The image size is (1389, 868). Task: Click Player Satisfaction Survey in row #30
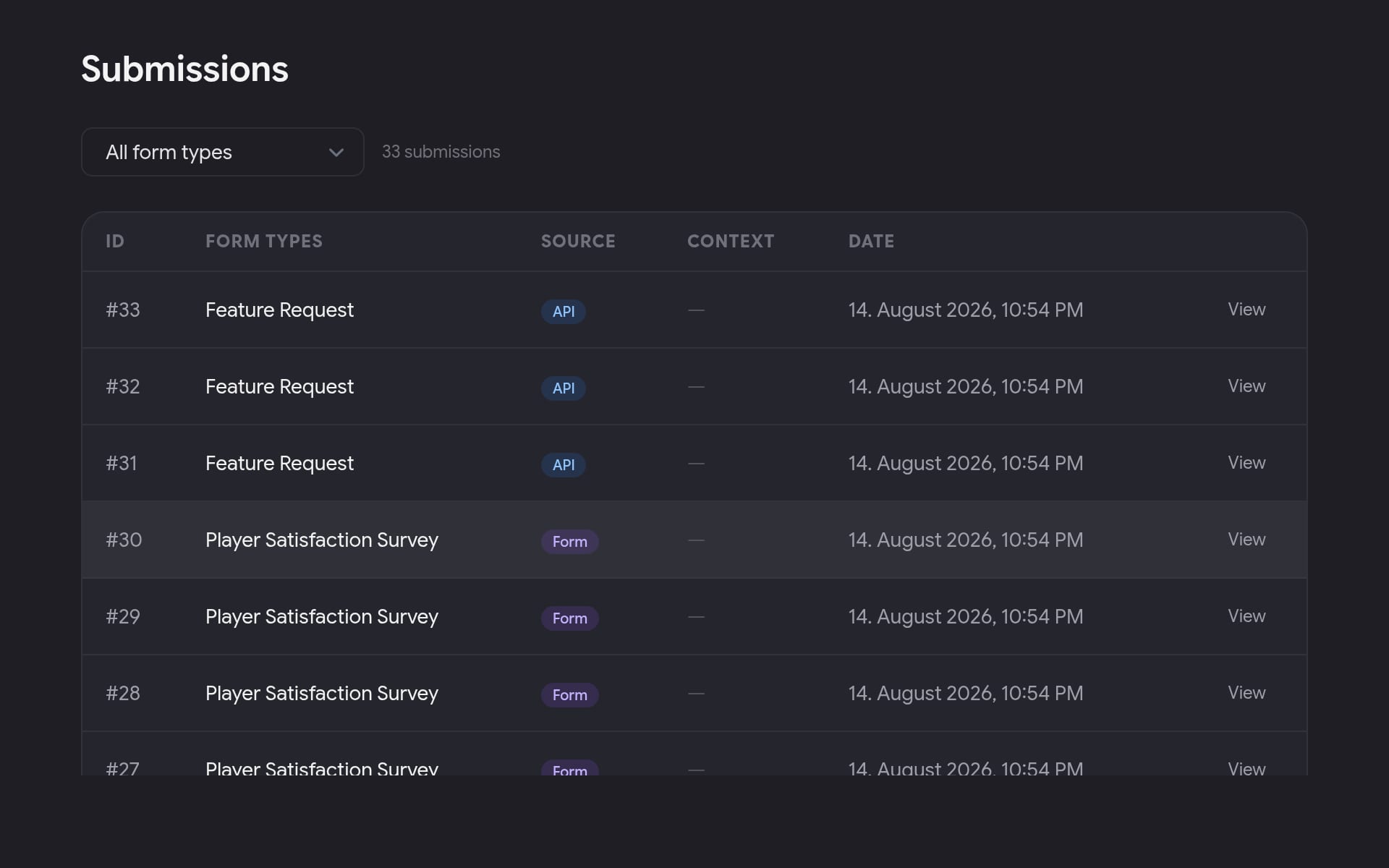322,540
